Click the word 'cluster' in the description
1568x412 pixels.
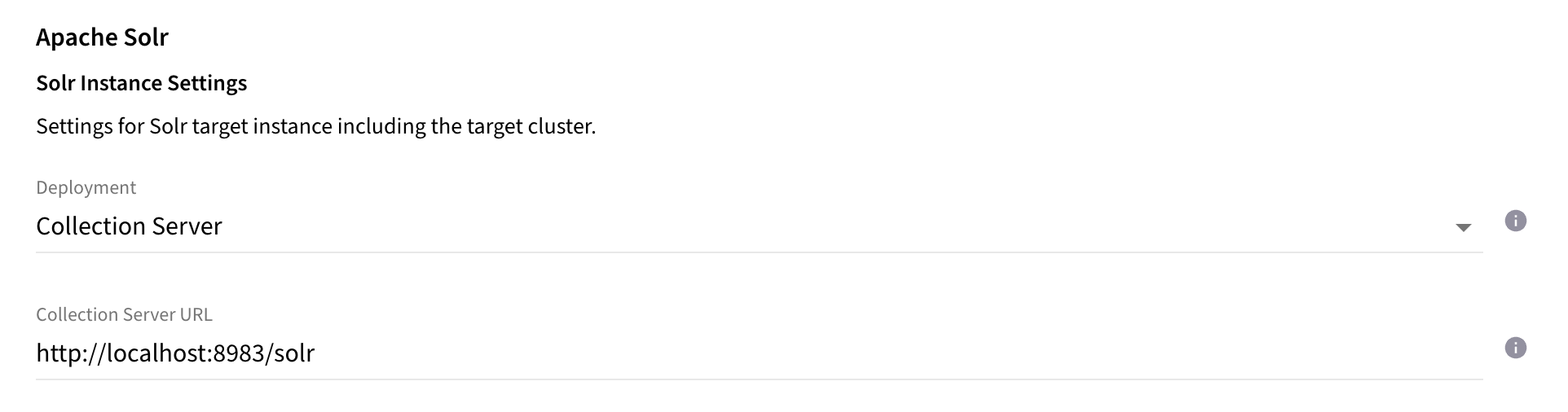pyautogui.click(x=562, y=127)
